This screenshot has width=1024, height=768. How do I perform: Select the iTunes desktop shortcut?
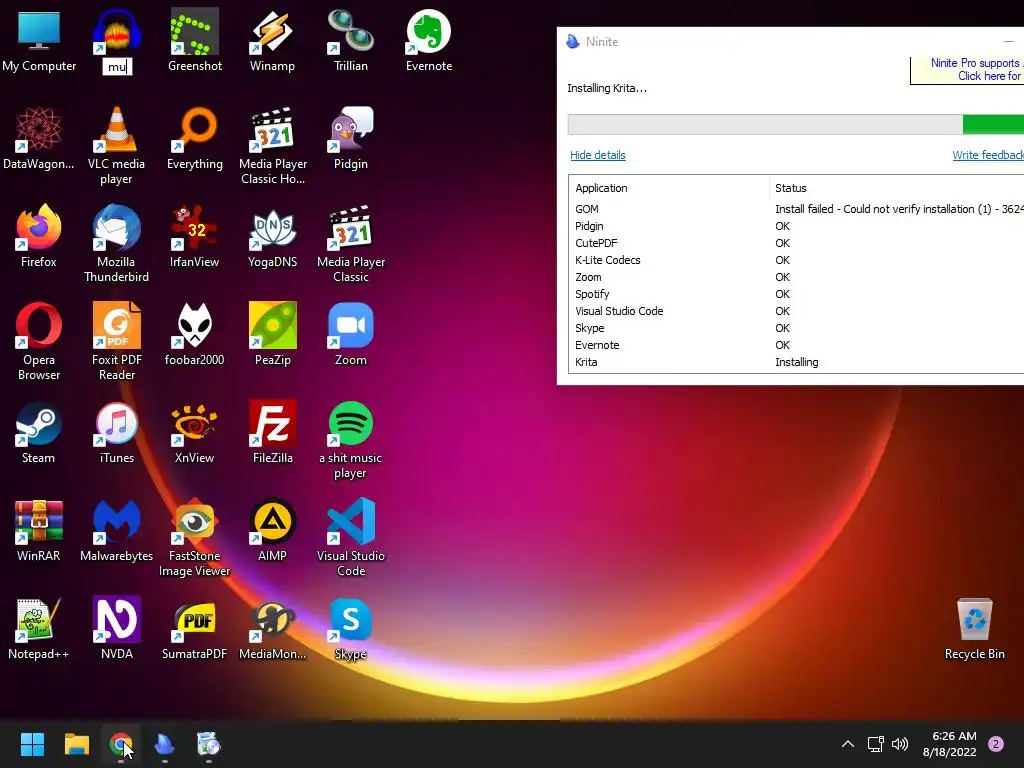coord(116,432)
